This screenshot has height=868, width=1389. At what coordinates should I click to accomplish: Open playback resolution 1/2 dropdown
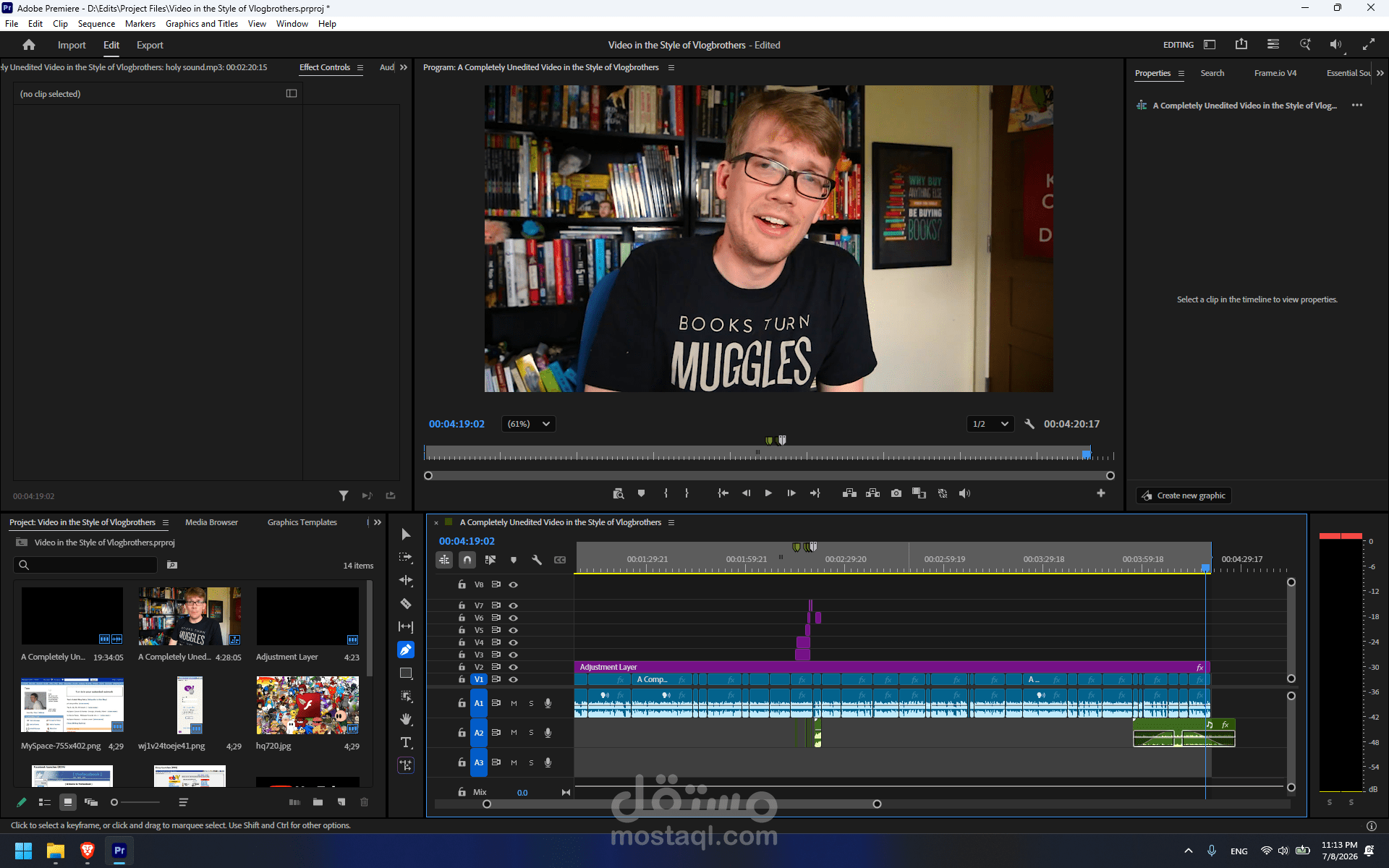(990, 424)
